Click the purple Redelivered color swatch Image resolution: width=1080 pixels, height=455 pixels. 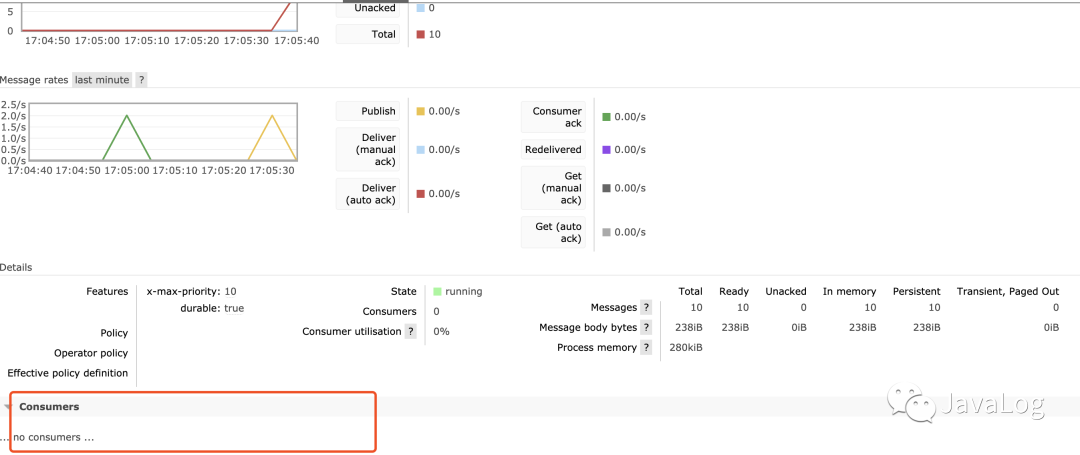[x=607, y=150]
